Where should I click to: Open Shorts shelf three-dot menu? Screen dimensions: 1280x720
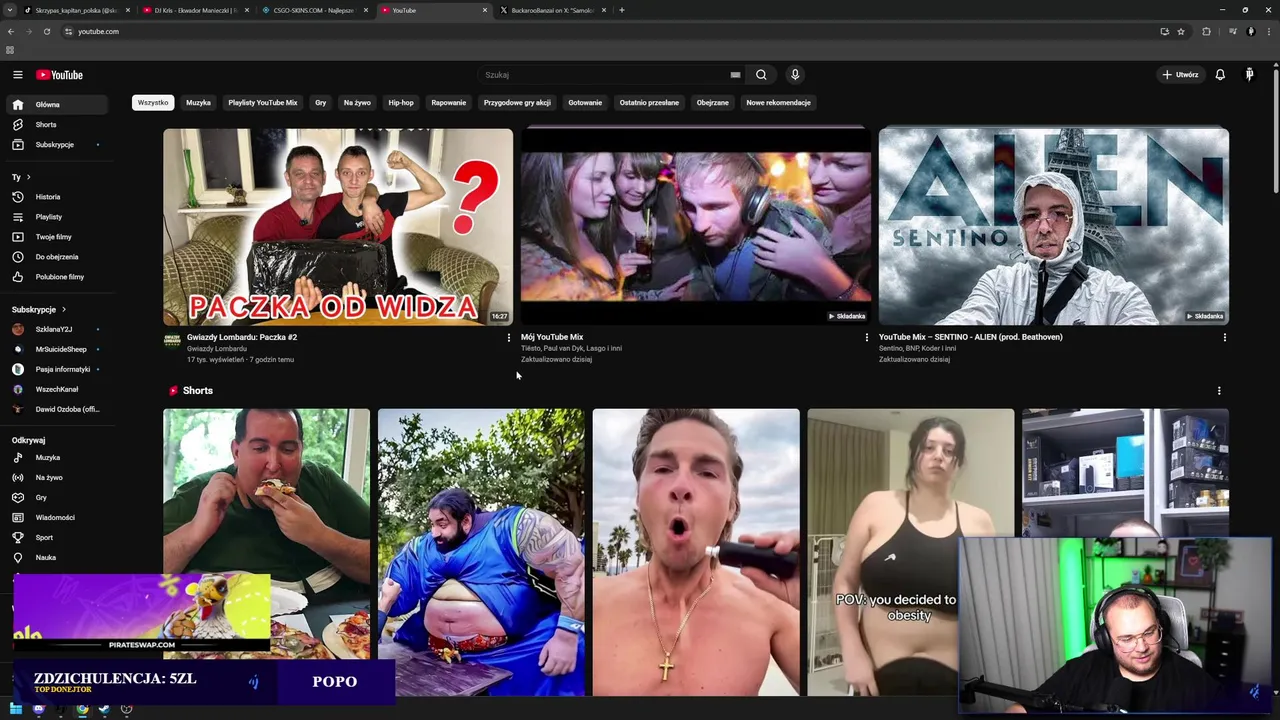(x=1218, y=391)
